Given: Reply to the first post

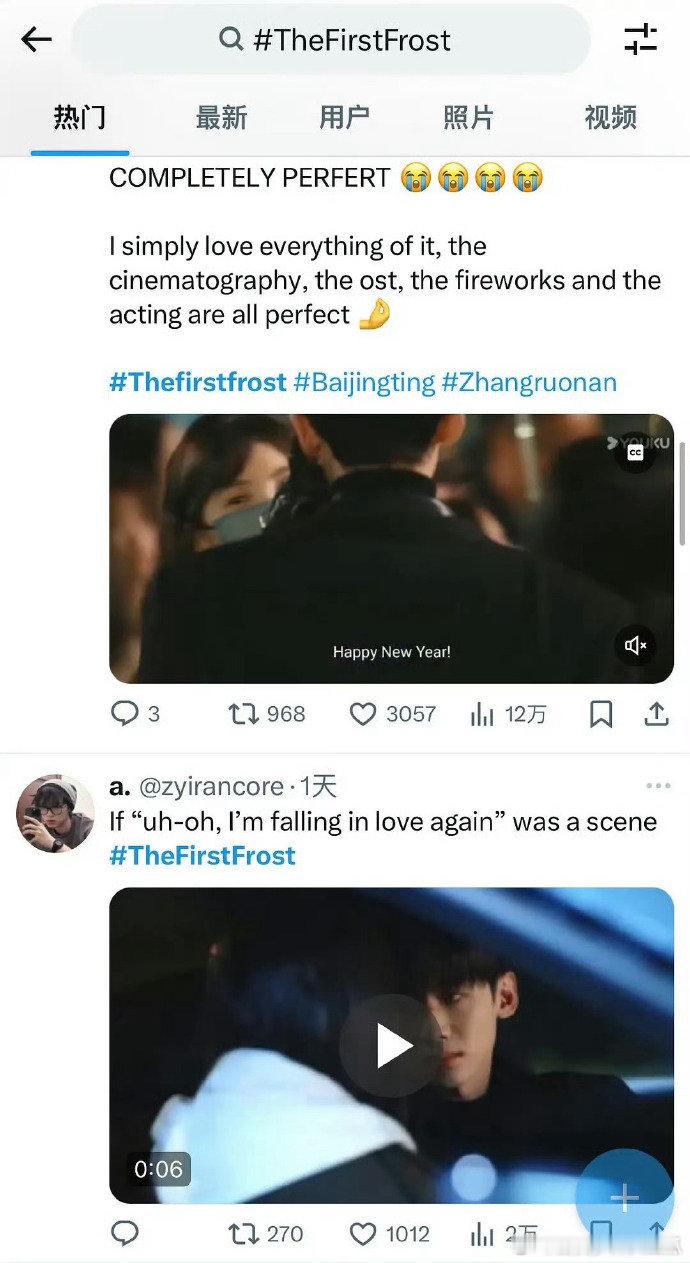Looking at the screenshot, I should (124, 713).
